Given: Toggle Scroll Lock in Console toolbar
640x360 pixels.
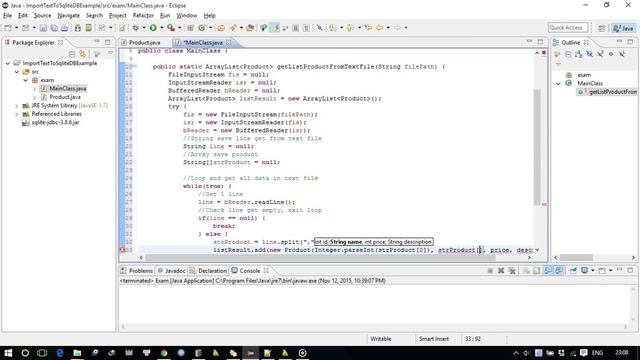Looking at the screenshot, I should pos(536,271).
